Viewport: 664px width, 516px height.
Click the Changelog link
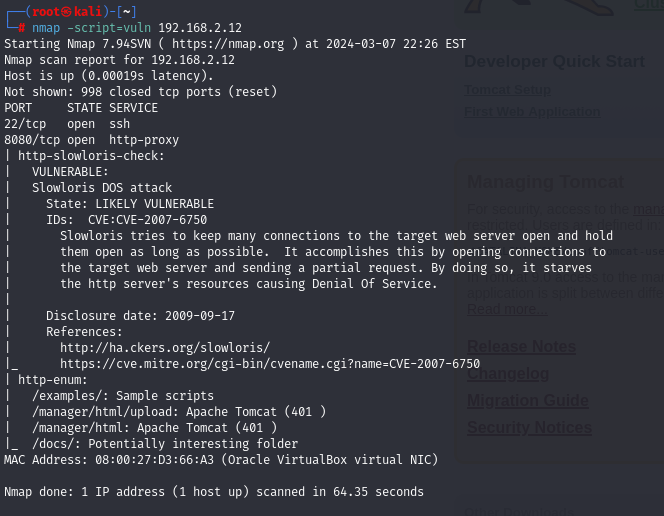508,373
